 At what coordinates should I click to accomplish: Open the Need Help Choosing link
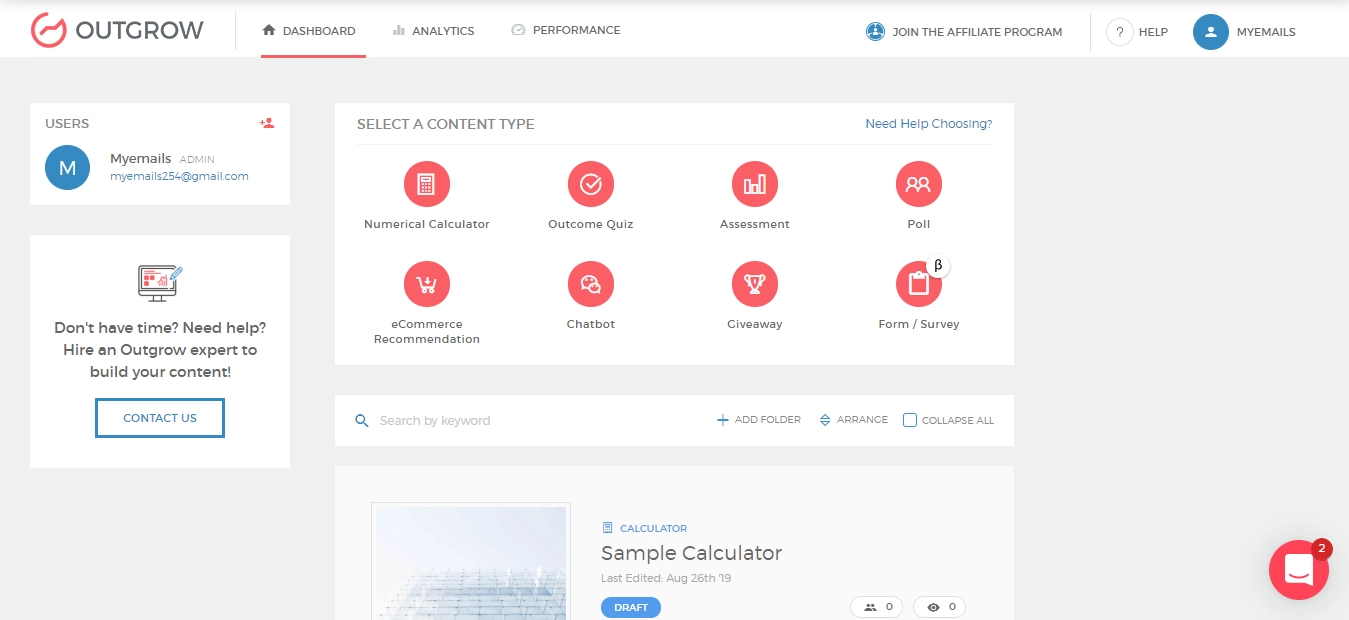click(x=928, y=124)
